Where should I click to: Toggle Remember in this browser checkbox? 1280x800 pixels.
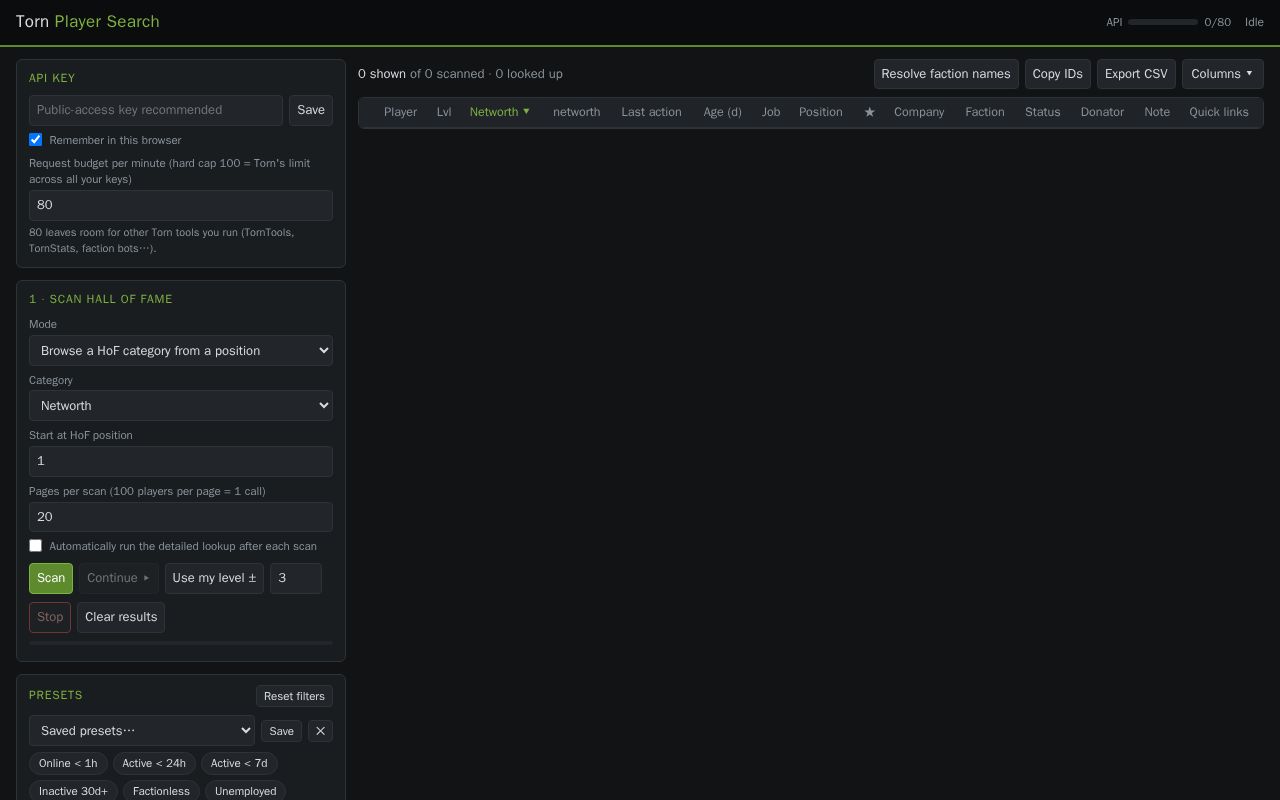pos(35,140)
